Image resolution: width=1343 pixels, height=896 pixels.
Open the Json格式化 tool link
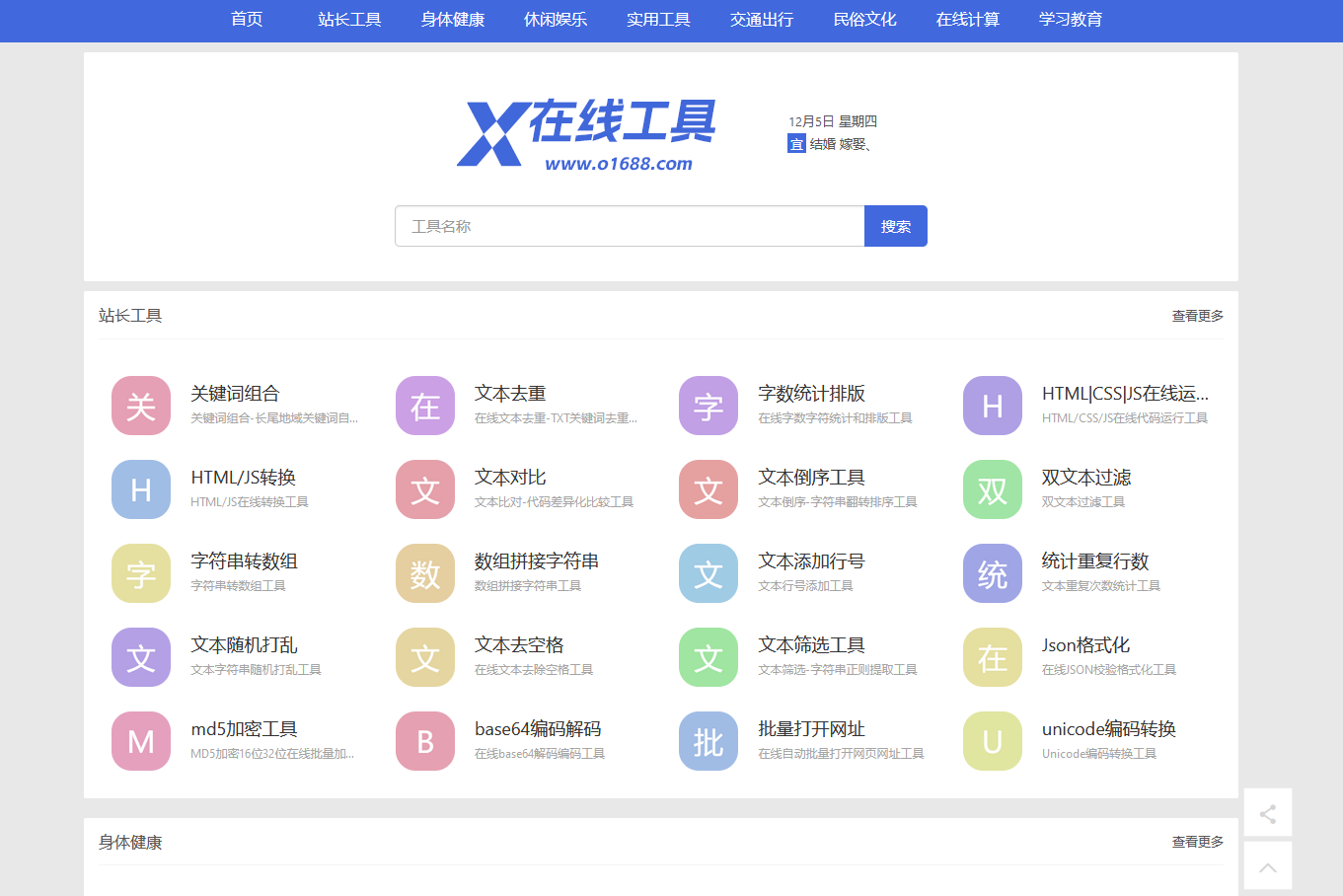click(1085, 645)
